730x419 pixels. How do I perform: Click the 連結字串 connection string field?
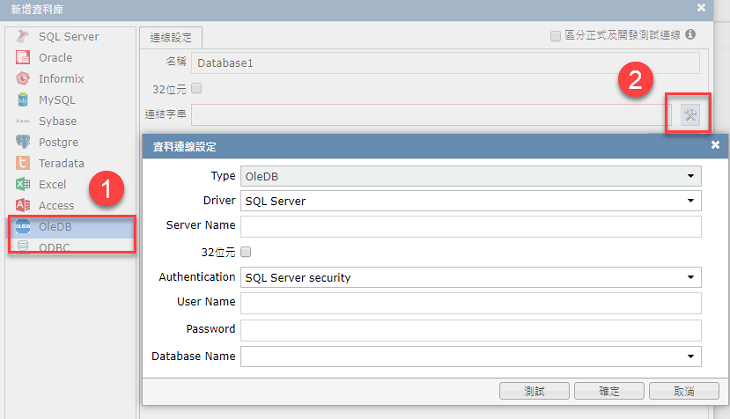(431, 115)
